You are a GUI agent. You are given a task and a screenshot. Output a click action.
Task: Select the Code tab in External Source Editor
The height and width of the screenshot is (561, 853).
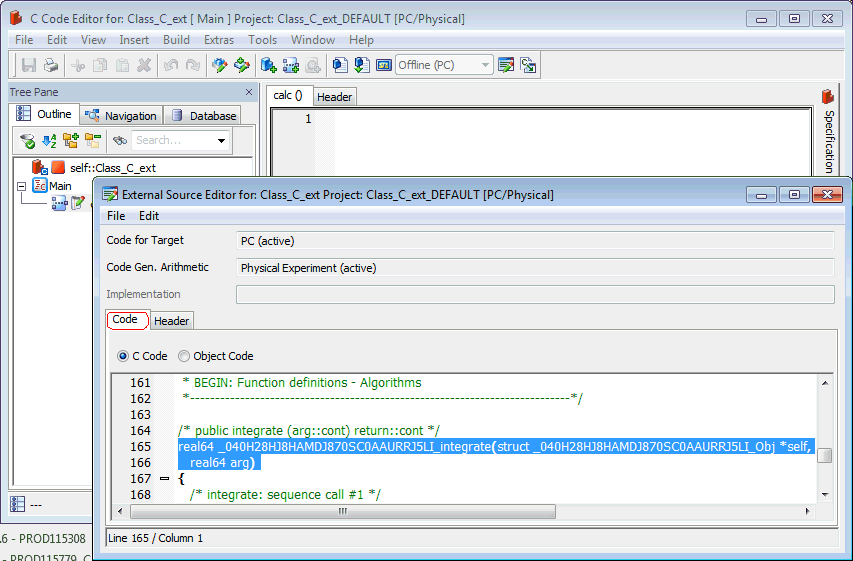[127, 320]
